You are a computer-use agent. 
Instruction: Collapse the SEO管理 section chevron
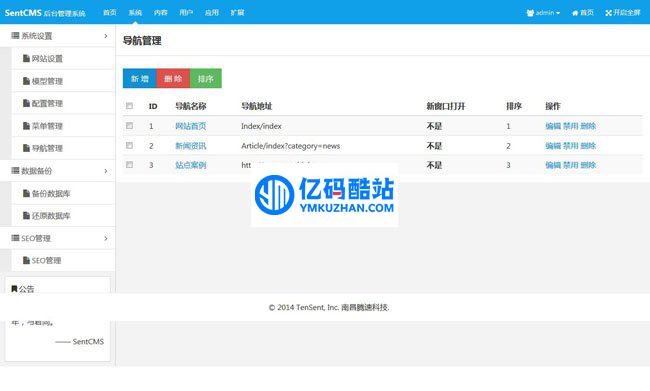coord(106,238)
